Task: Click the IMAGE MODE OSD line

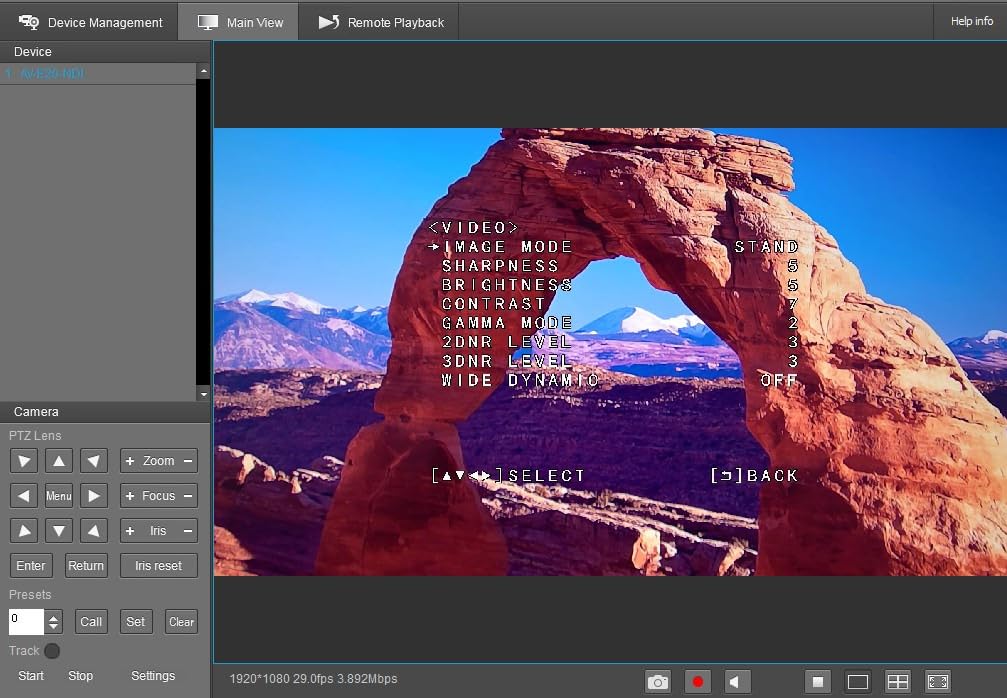Action: tap(613, 247)
